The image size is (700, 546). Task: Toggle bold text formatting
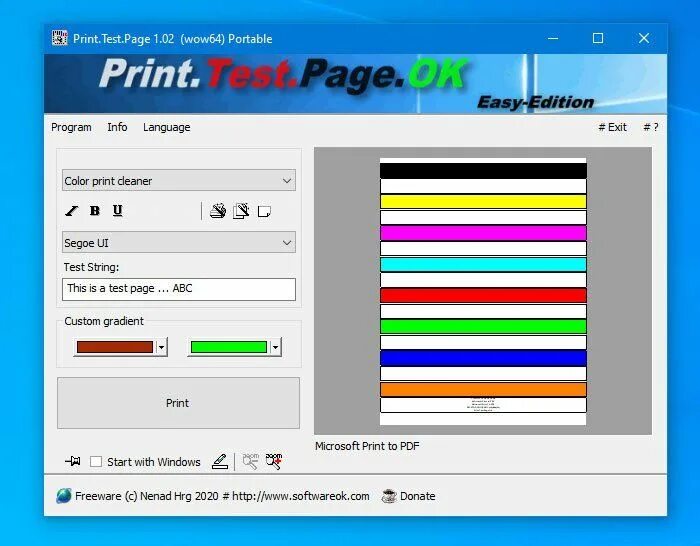(x=95, y=211)
